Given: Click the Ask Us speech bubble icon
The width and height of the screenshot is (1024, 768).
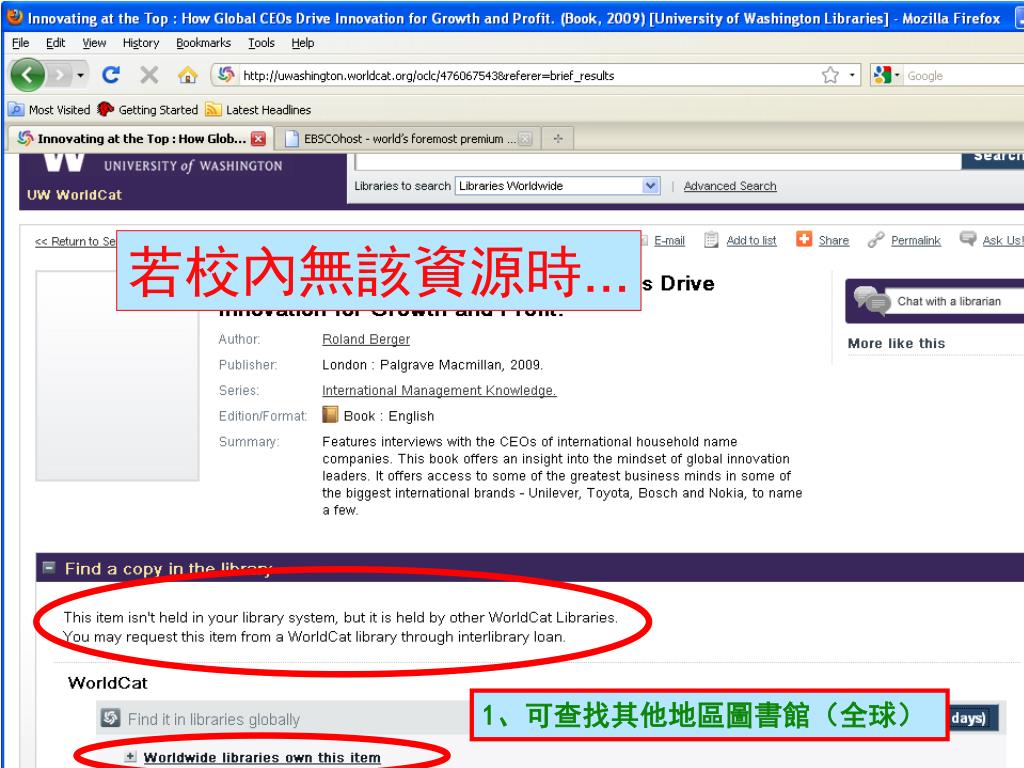Looking at the screenshot, I should point(967,238).
